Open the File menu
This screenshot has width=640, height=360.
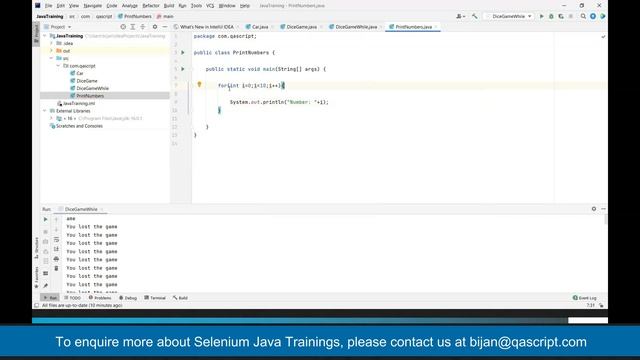(x=49, y=6)
